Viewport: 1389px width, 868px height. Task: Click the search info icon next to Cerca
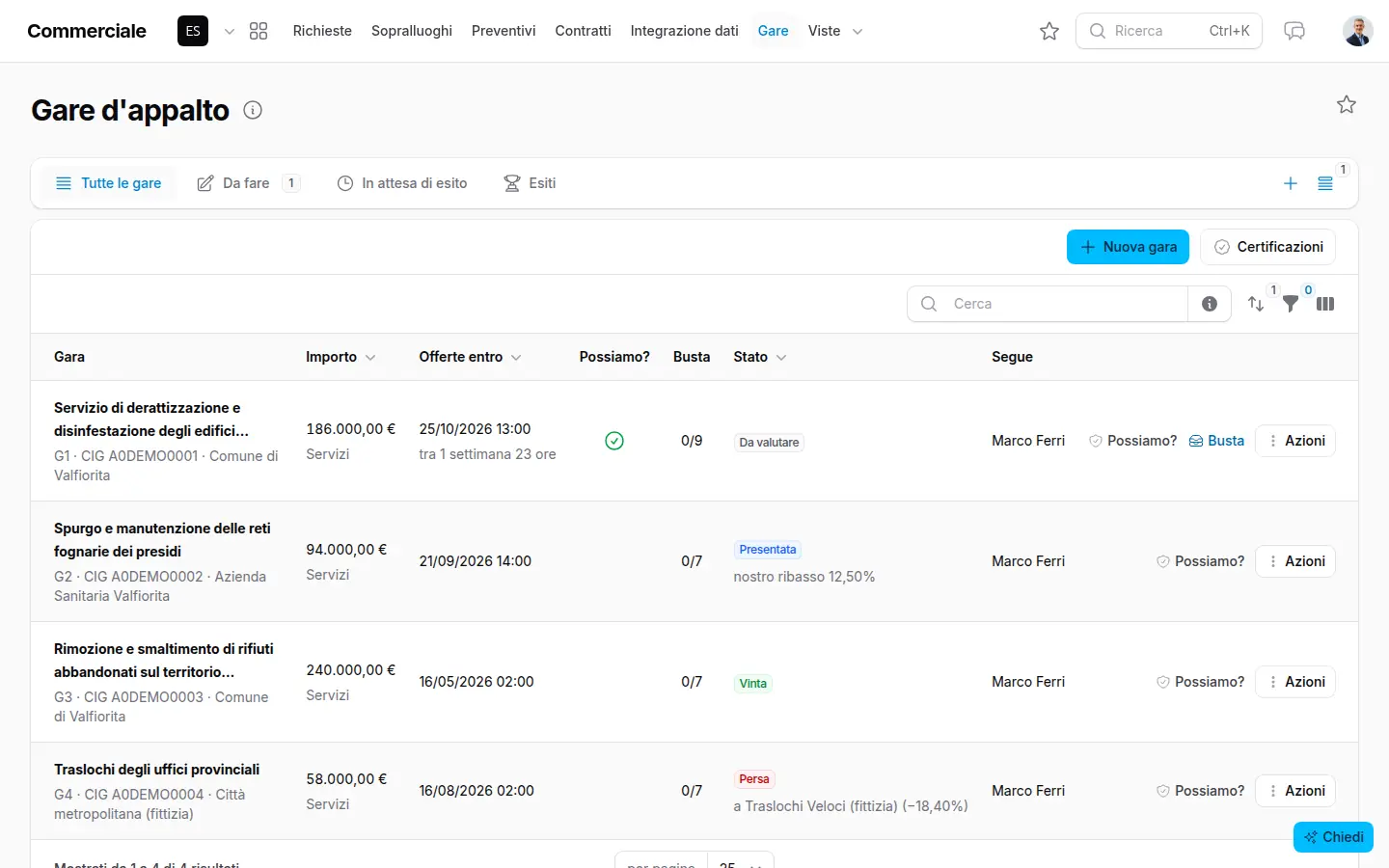coord(1210,304)
